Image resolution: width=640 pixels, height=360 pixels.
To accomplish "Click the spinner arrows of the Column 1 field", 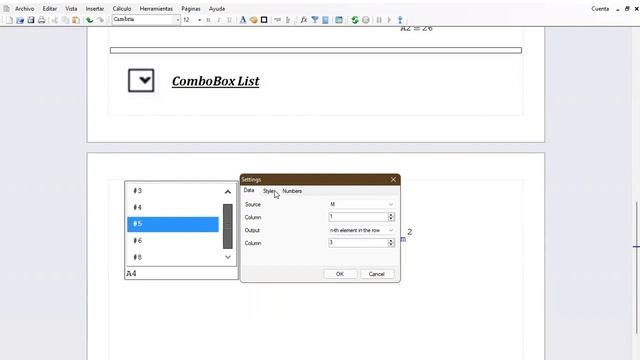I will (391, 217).
